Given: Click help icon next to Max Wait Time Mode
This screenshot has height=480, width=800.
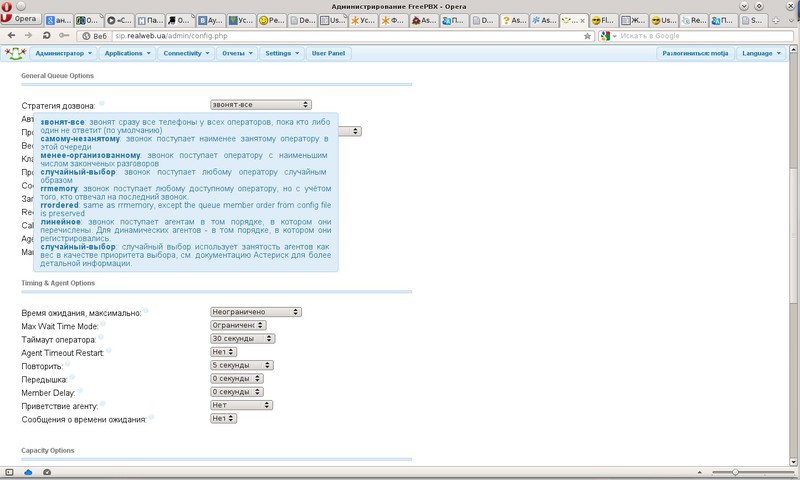Looking at the screenshot, I should click(x=103, y=323).
